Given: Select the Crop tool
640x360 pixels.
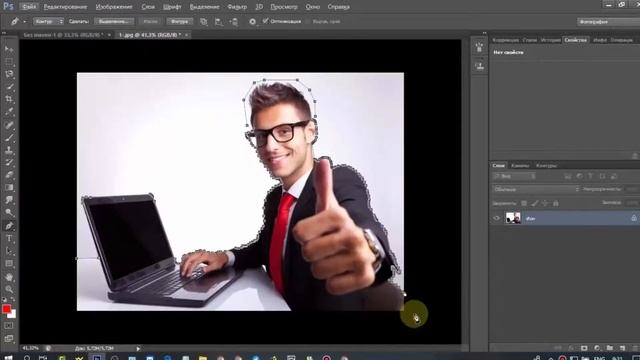Looking at the screenshot, I should click(9, 99).
